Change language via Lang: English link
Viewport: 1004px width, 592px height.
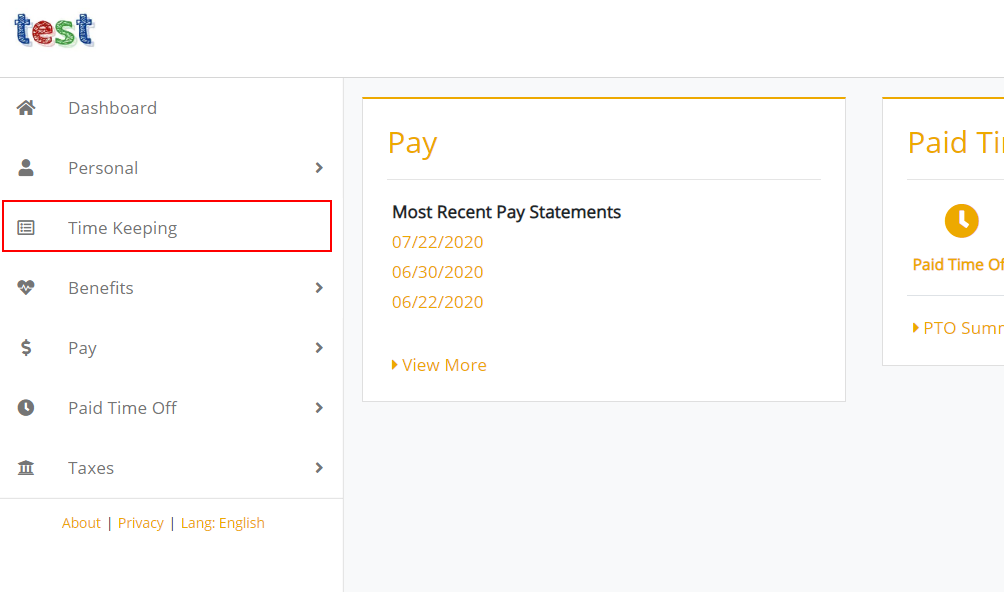(222, 523)
